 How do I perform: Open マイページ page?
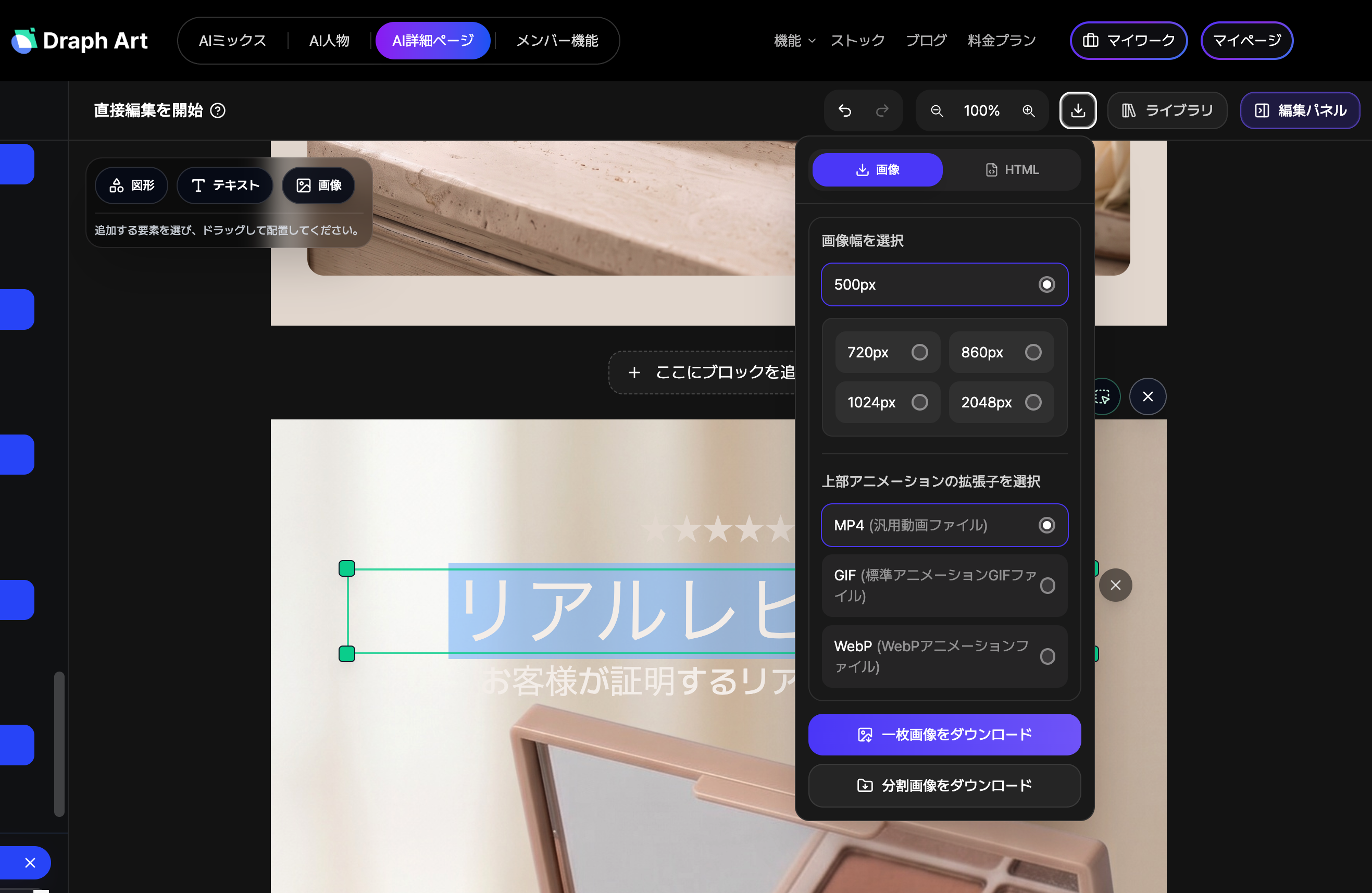tap(1246, 40)
